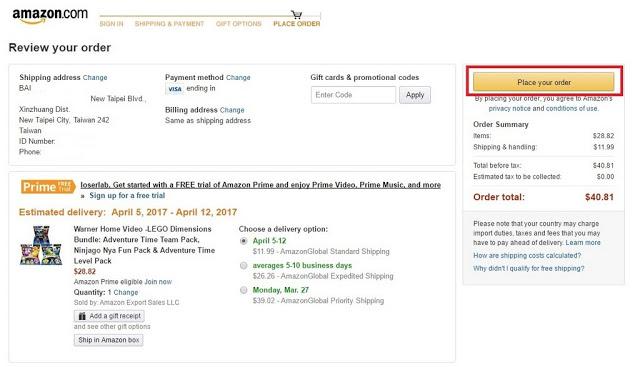Screen dimensions: 640x367
Task: Open How are shipping costs calculated link
Action: pyautogui.click(x=527, y=256)
